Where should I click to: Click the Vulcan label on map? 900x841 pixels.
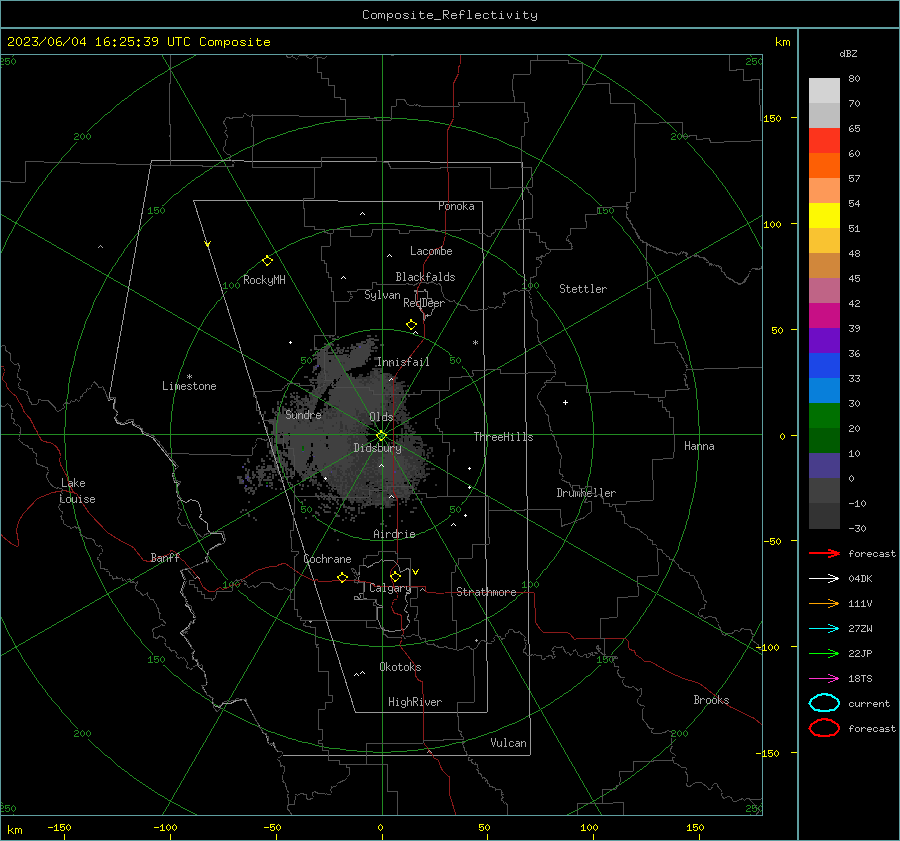pyautogui.click(x=508, y=743)
